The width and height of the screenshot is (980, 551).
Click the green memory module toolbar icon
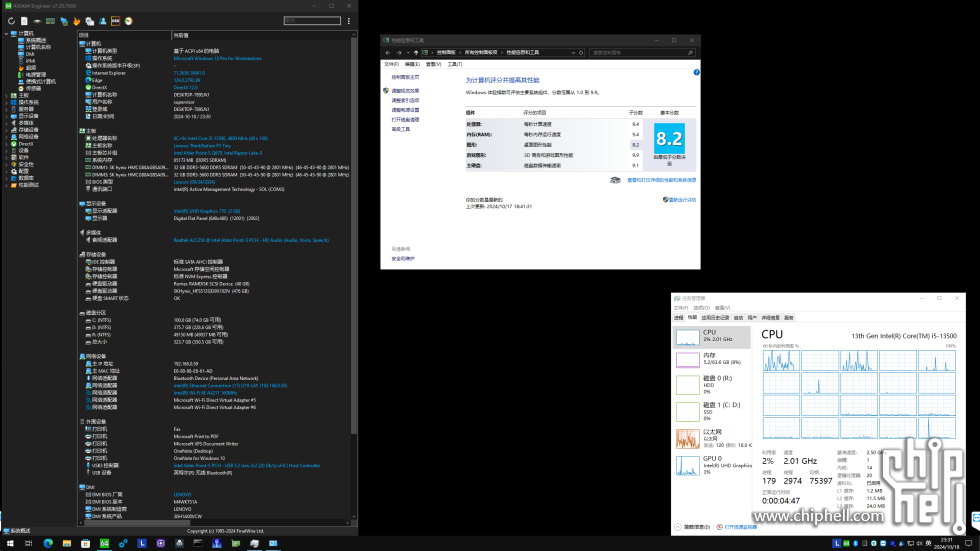click(50, 21)
